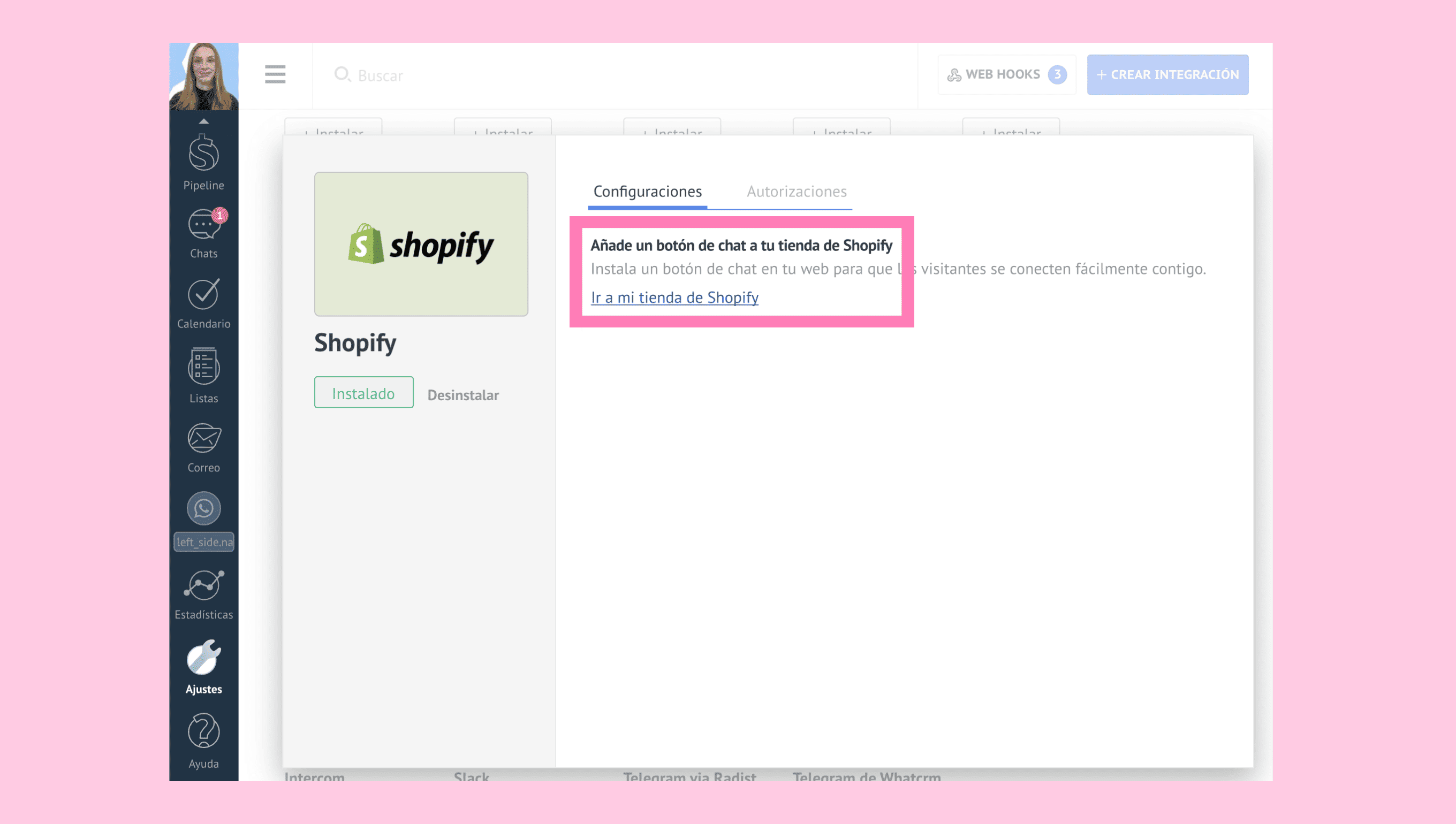Click the heading Añade un botón de chat
Viewport: 1456px width, 824px height.
tap(741, 245)
